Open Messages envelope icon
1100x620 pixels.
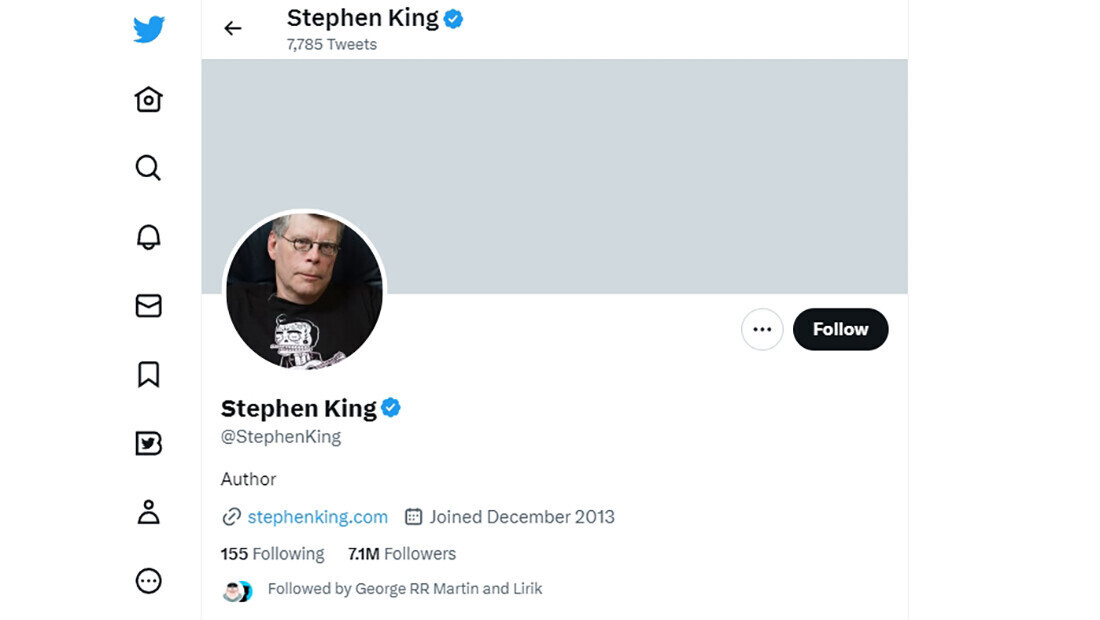point(148,305)
